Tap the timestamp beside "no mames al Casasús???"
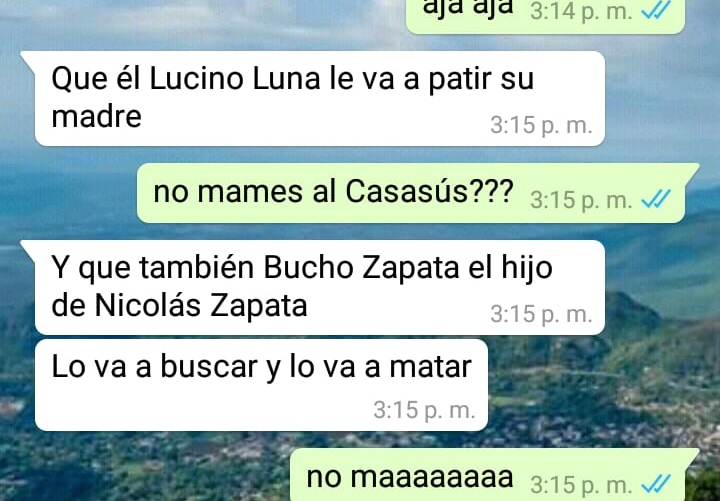 (x=581, y=200)
